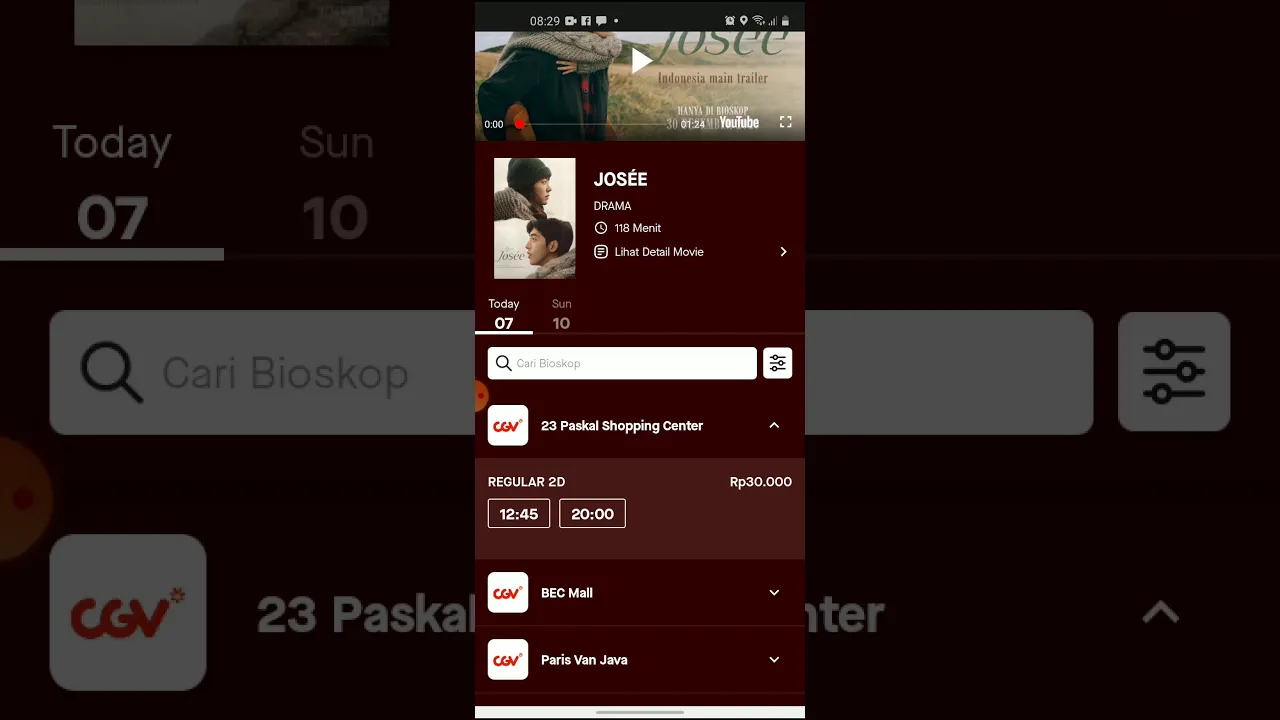The width and height of the screenshot is (1280, 720).
Task: Select Paris Van Java cinema name
Action: (x=584, y=659)
